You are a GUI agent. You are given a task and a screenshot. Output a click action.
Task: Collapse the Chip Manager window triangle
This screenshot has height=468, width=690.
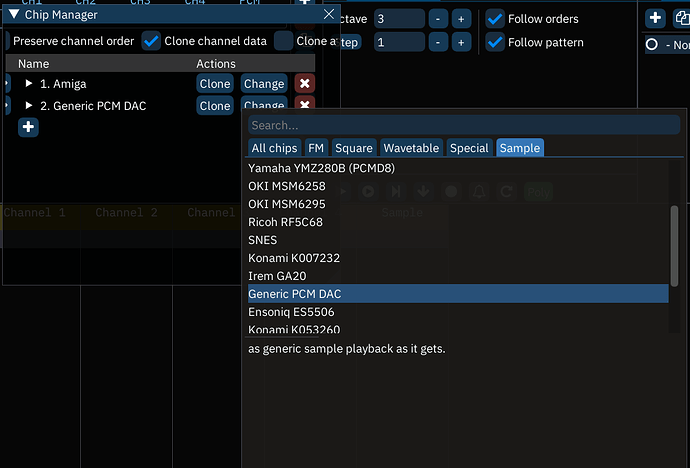(x=14, y=15)
